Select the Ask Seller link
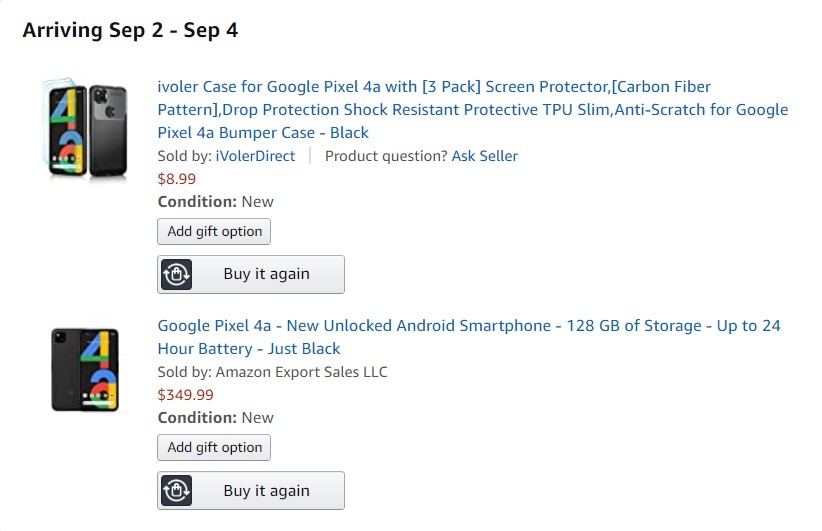 pyautogui.click(x=484, y=156)
